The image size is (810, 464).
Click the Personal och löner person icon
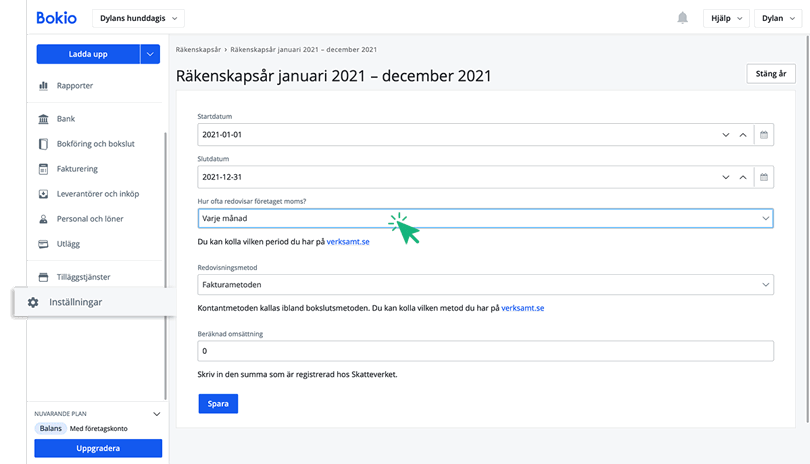43,219
